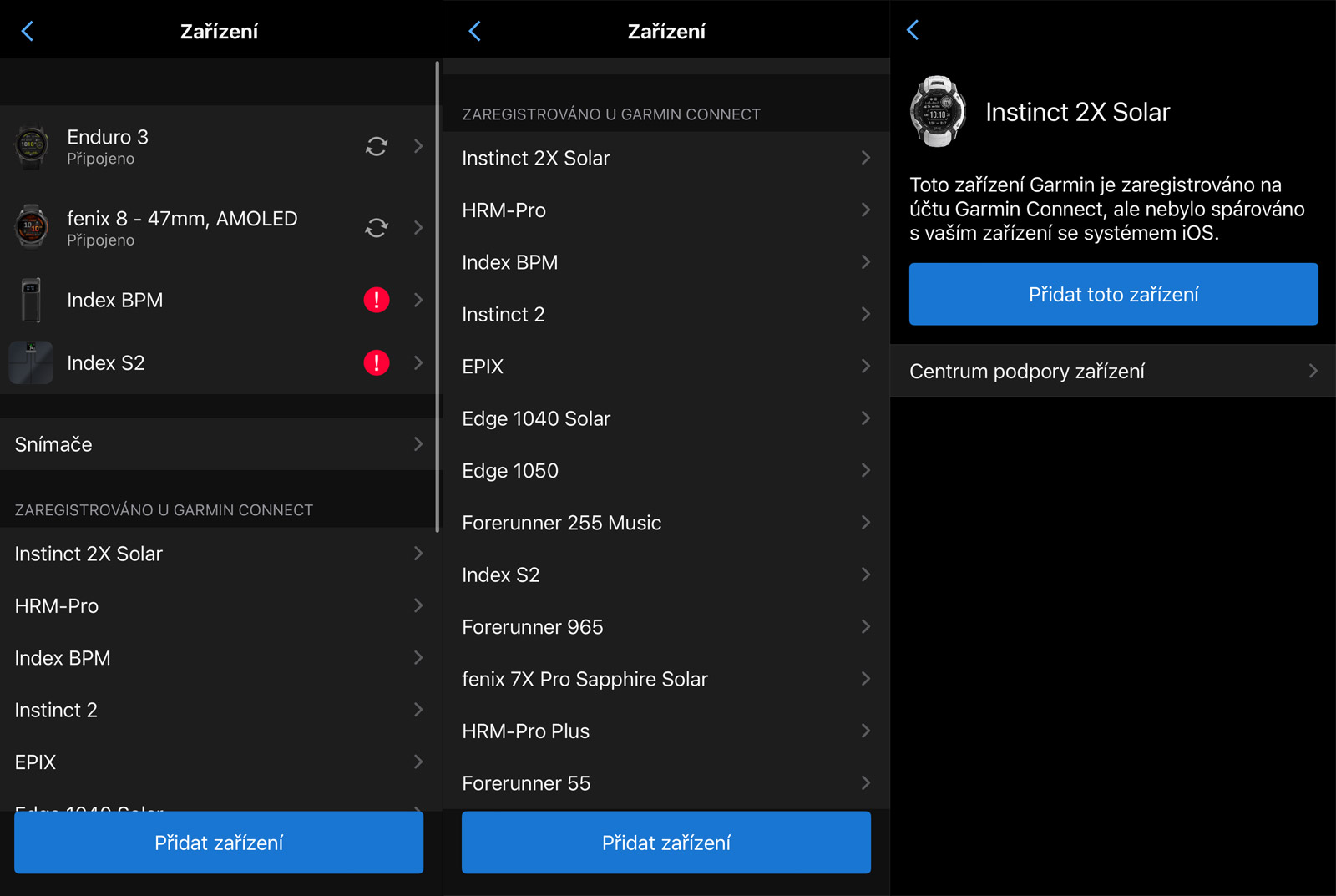Click Přidat toto zařízení button
Viewport: 1336px width, 896px height.
1114,294
